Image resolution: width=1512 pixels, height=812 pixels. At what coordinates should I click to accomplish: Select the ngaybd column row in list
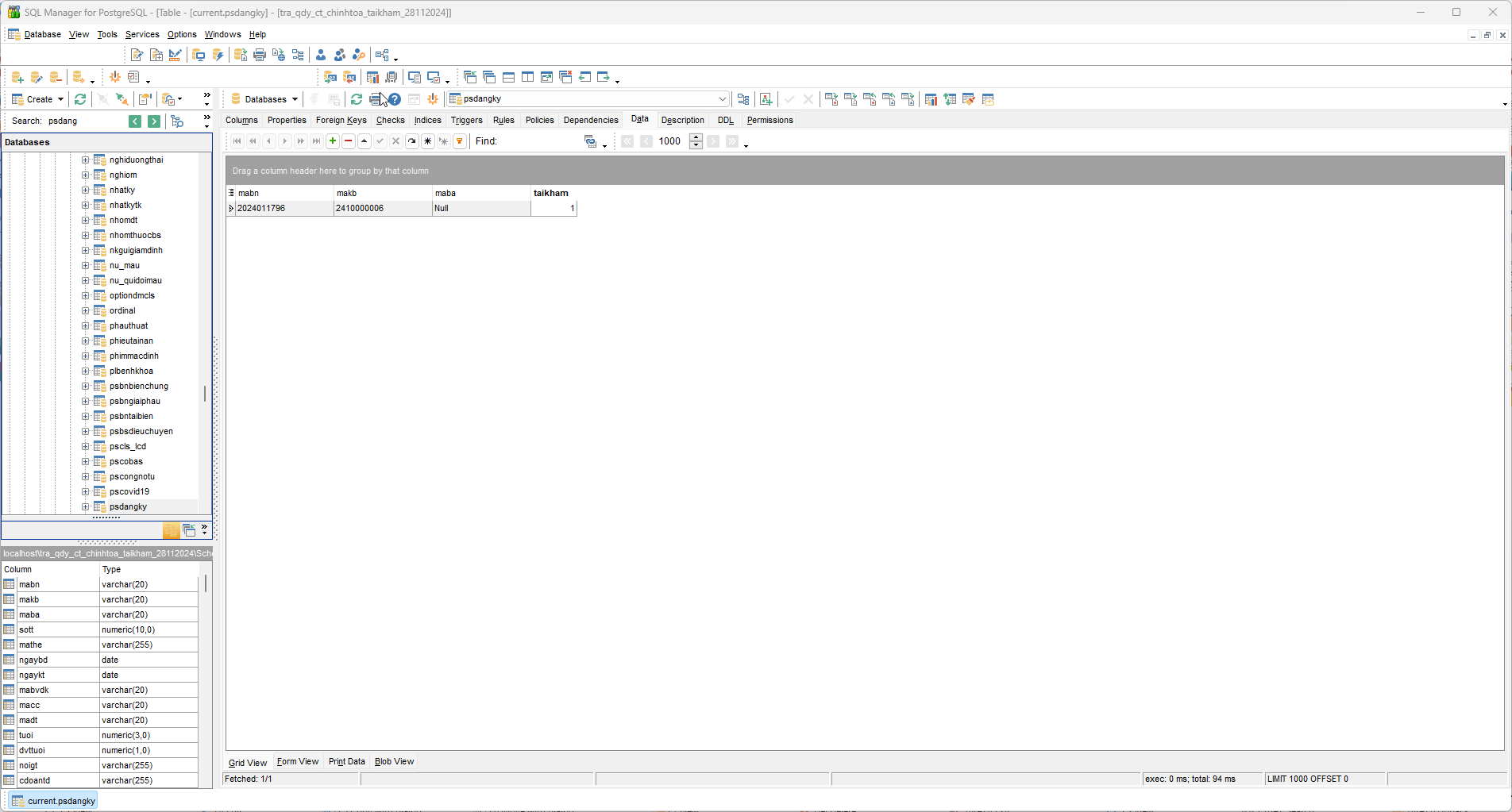pyautogui.click(x=100, y=660)
